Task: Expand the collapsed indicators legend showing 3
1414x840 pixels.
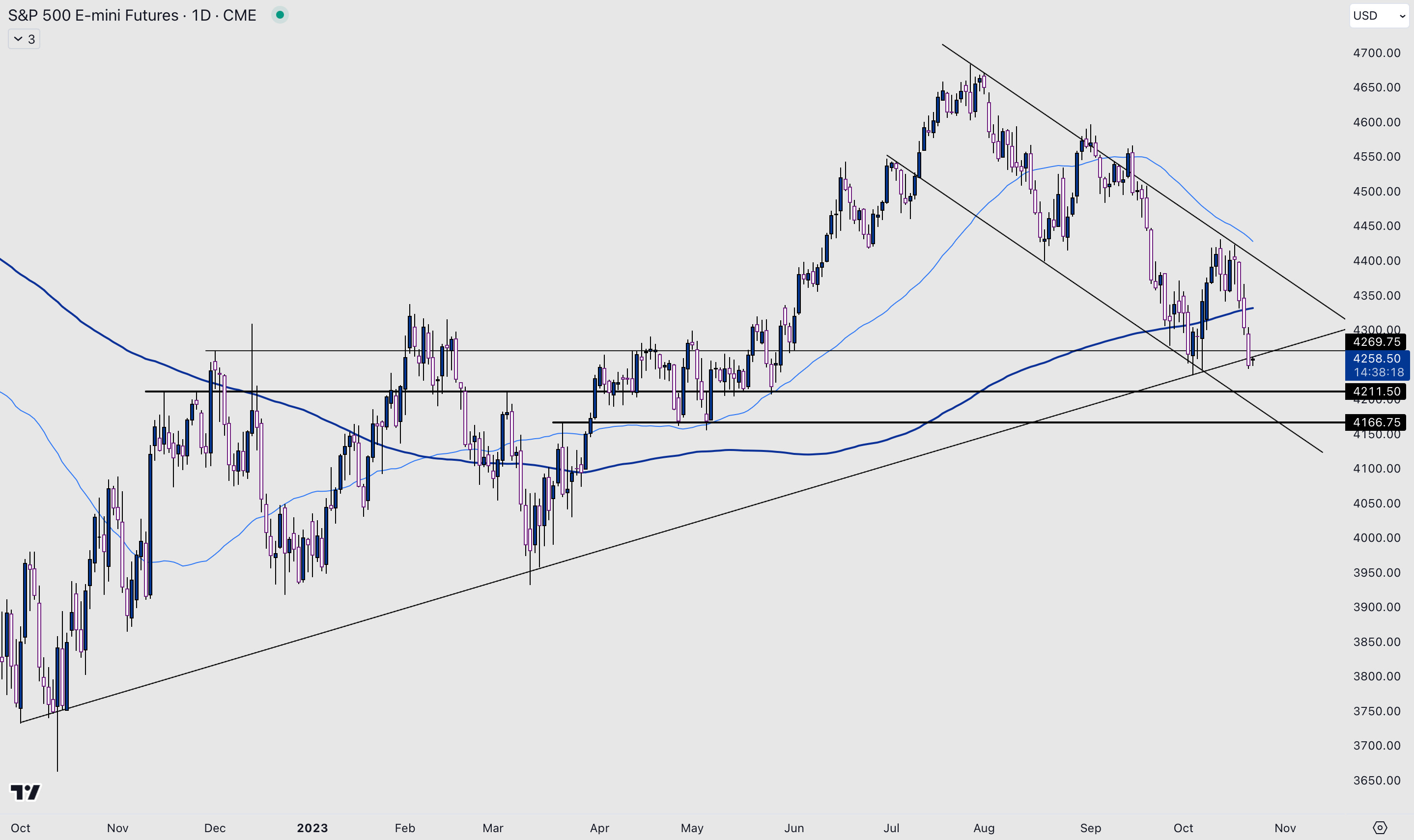Action: click(24, 39)
